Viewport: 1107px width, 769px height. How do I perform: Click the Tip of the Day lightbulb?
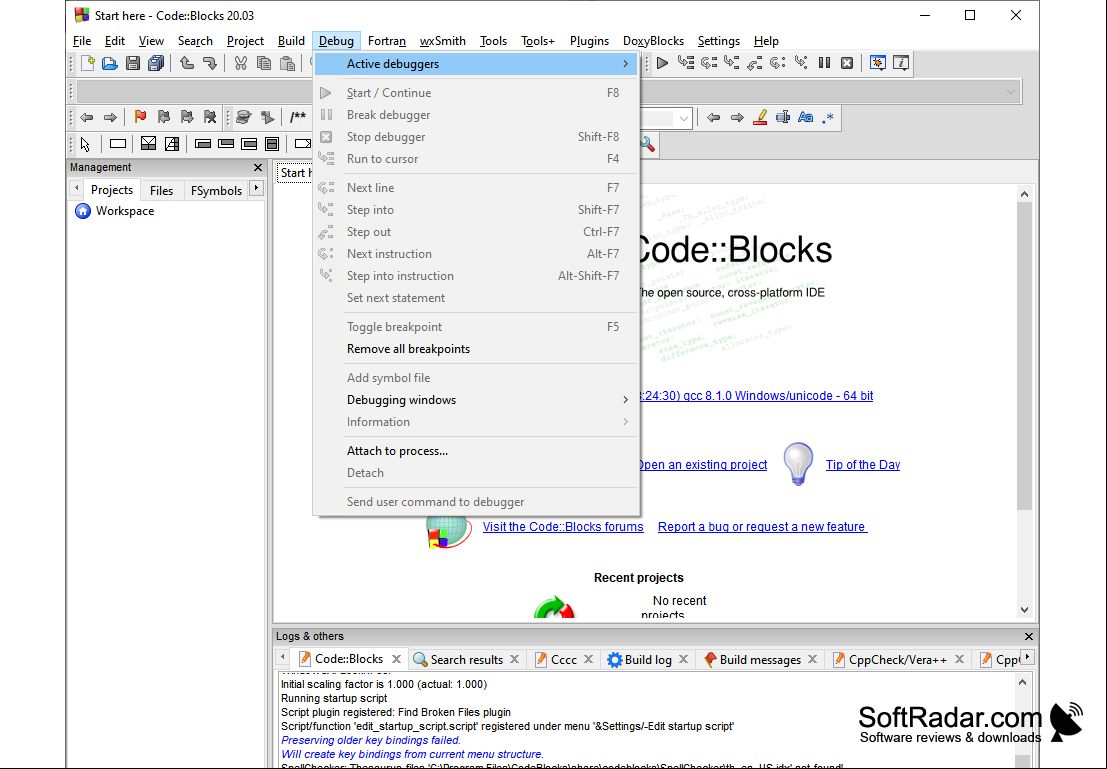click(798, 464)
